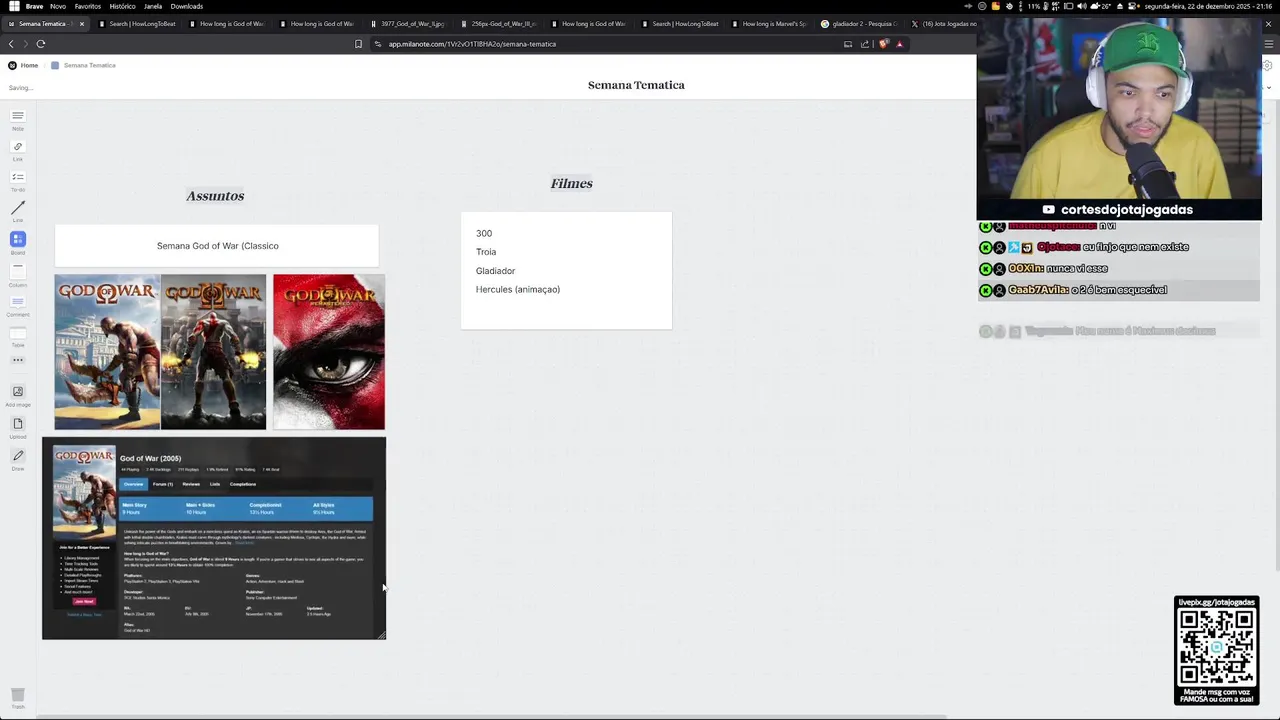Select the Filmes heading
The height and width of the screenshot is (720, 1280).
click(x=572, y=183)
